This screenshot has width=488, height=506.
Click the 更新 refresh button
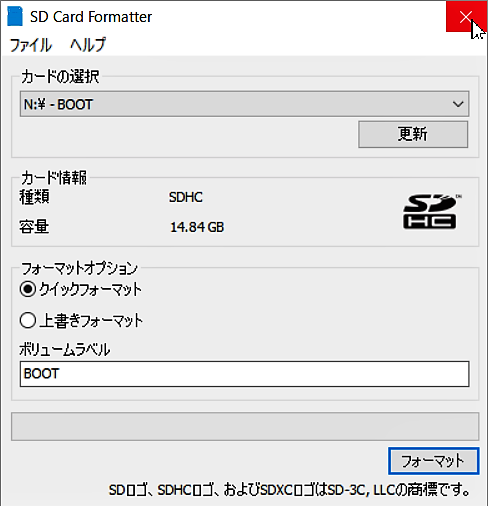(x=413, y=134)
